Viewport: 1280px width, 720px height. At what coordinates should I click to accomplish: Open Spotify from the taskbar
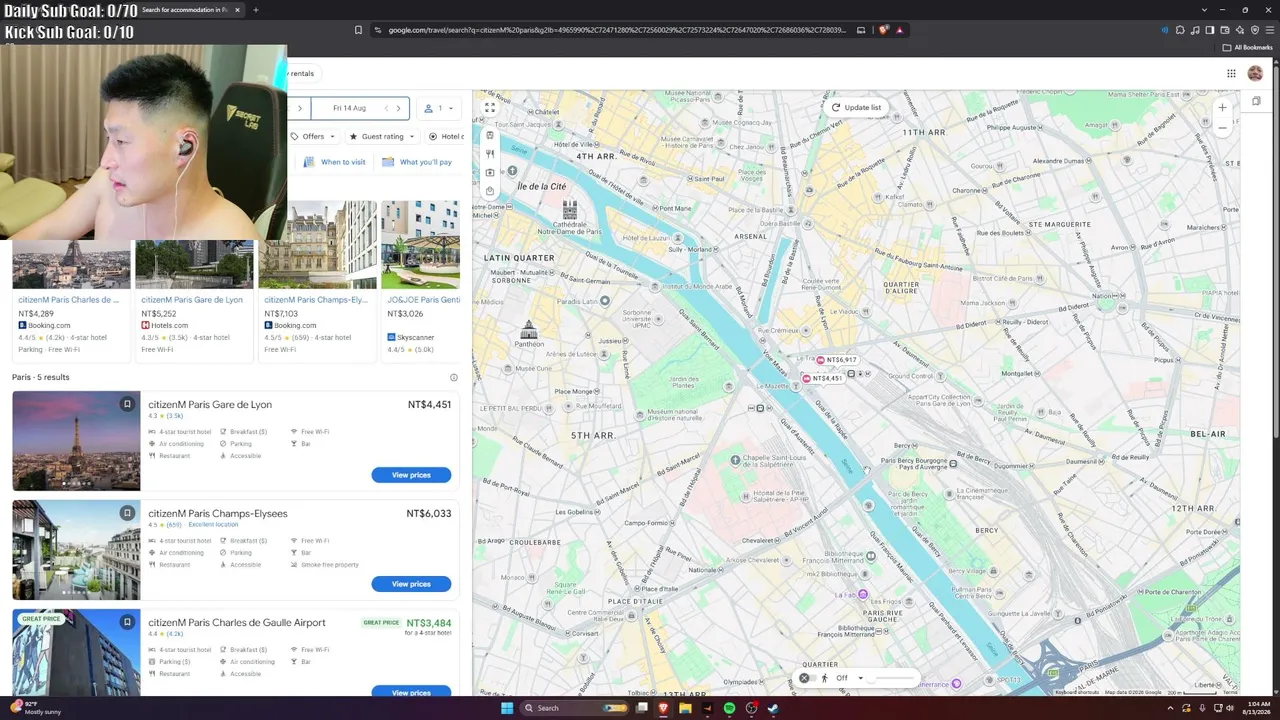click(x=729, y=708)
